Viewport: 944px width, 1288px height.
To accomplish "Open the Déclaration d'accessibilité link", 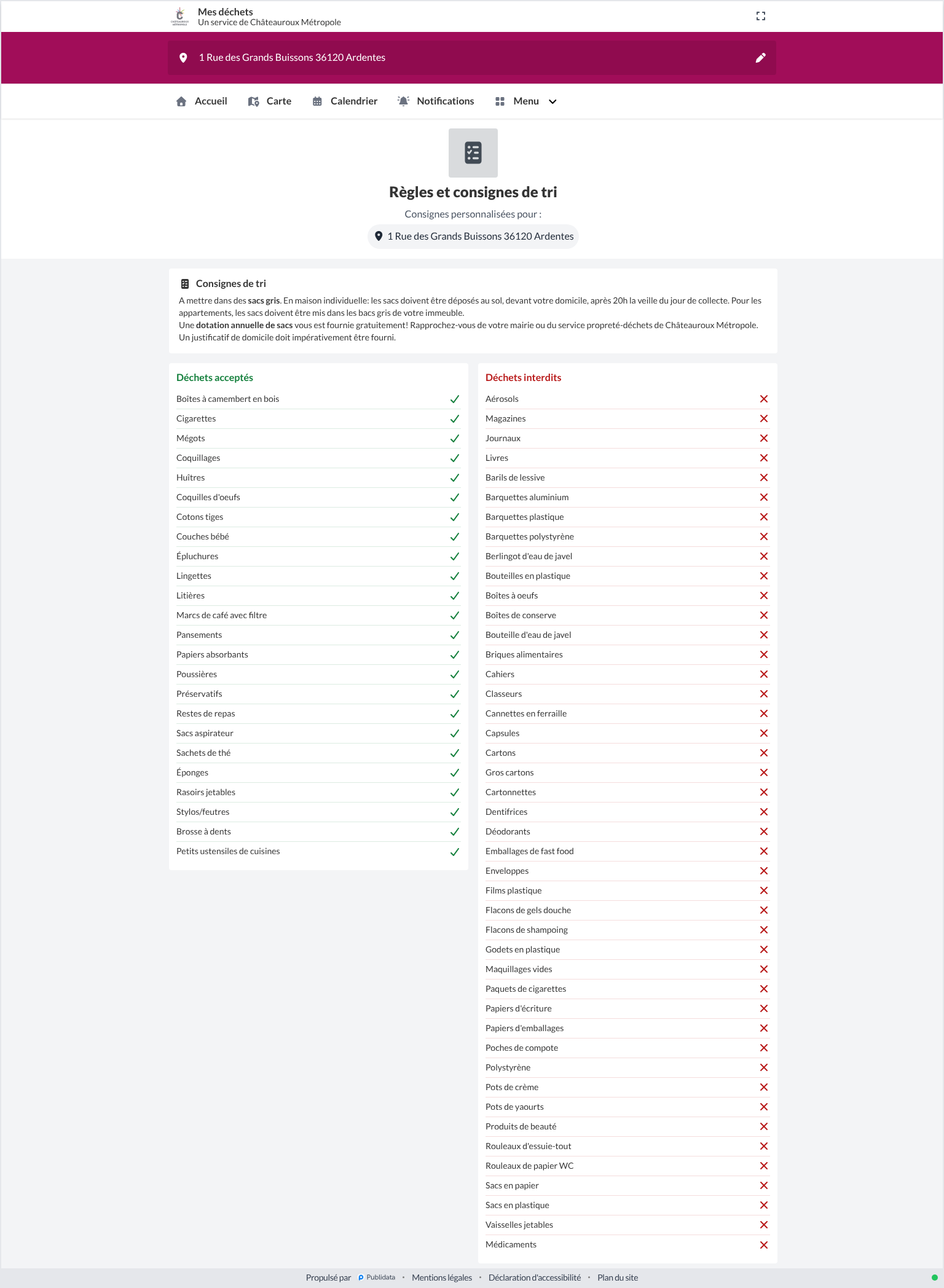I will (x=535, y=1278).
